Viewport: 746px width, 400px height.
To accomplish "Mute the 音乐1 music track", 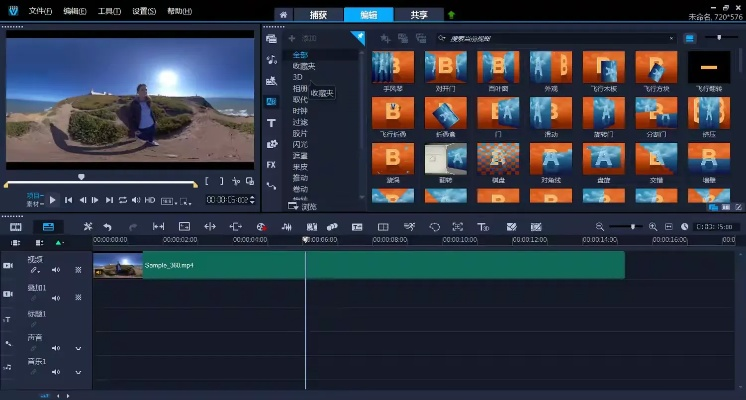I will coord(56,374).
